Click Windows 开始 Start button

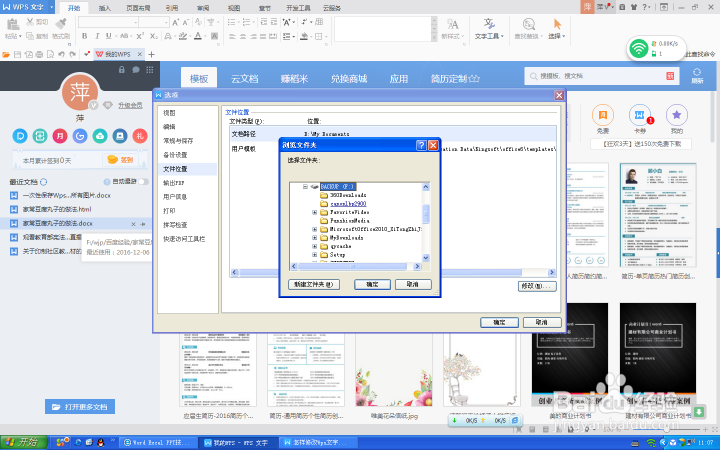point(24,442)
